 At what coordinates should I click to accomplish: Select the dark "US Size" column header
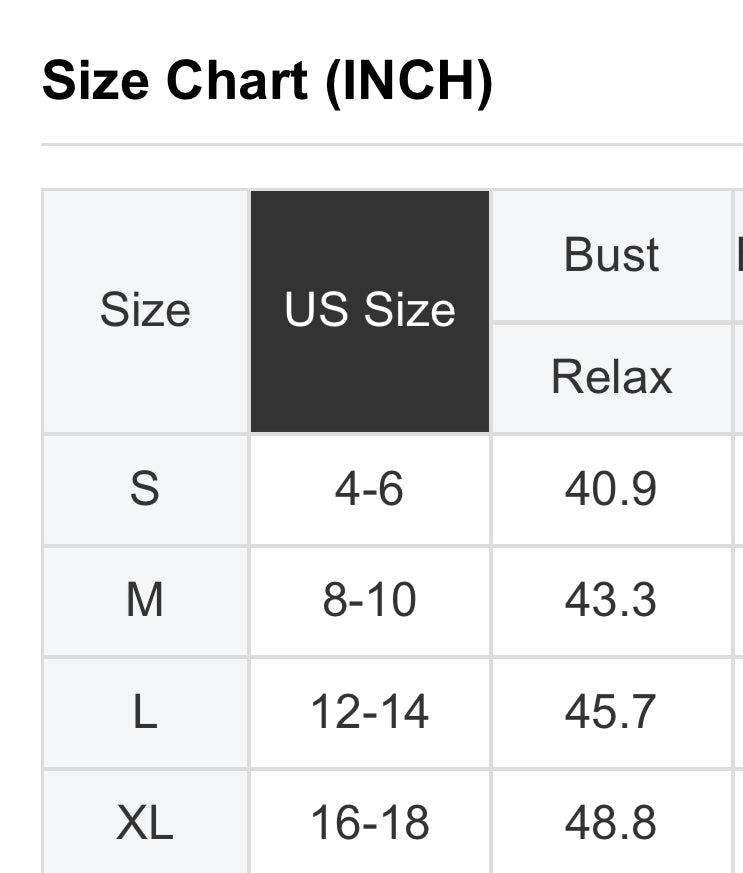[x=370, y=310]
